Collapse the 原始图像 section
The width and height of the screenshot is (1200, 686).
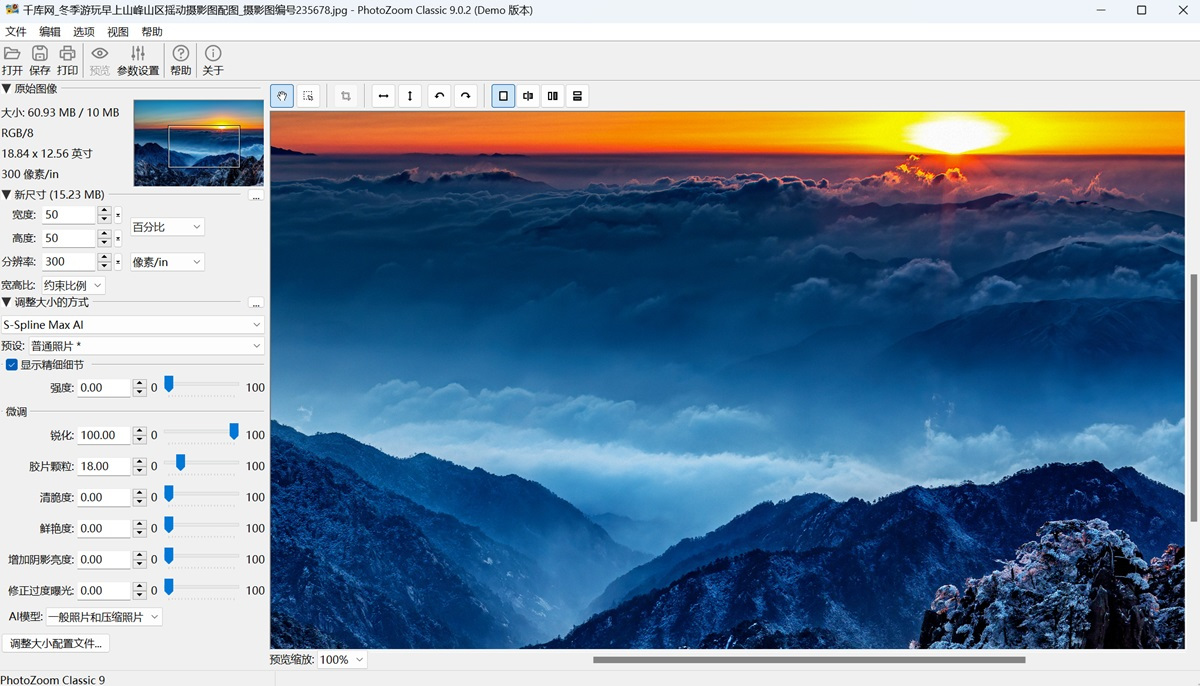coord(7,89)
